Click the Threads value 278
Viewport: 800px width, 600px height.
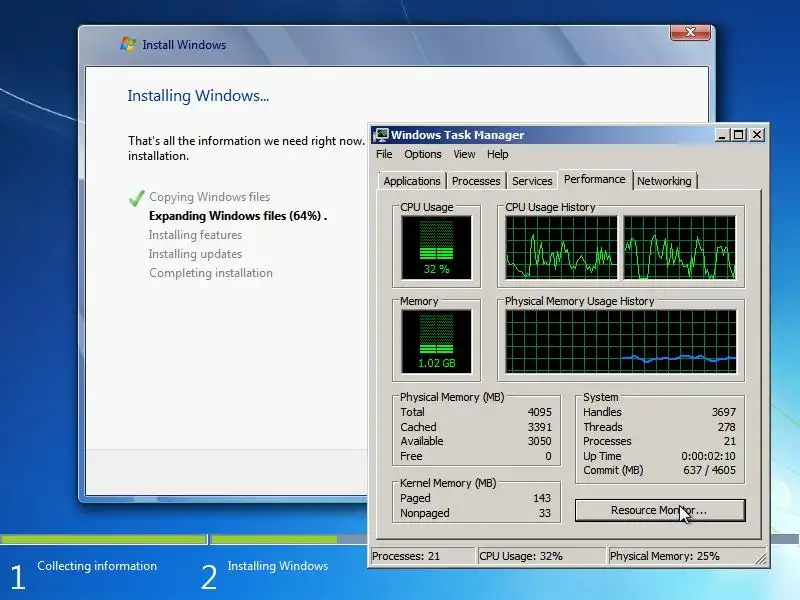[727, 427]
